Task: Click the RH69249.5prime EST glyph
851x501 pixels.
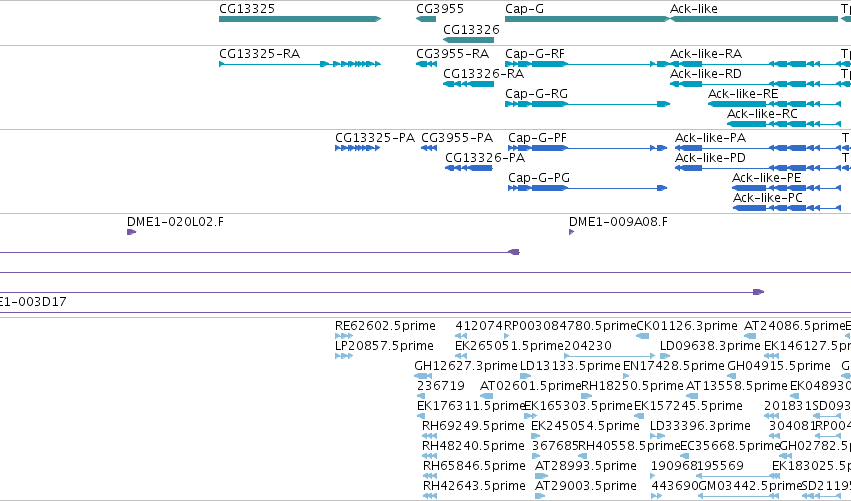Action: pyautogui.click(x=429, y=436)
